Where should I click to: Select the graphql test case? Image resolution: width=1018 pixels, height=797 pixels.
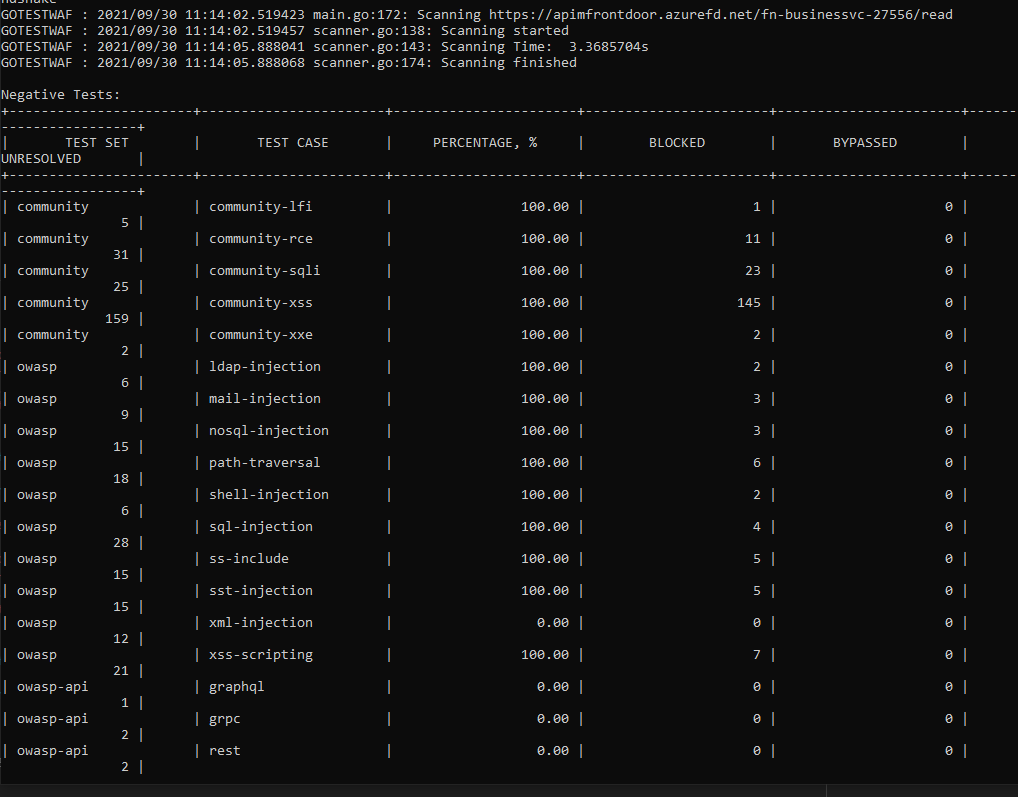(x=236, y=686)
